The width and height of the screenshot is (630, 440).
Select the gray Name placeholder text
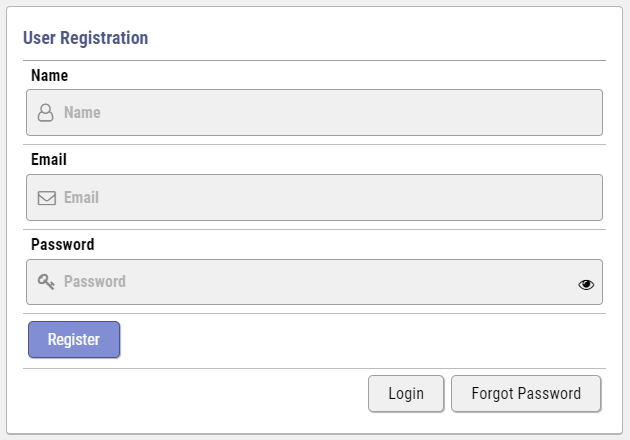click(x=82, y=113)
